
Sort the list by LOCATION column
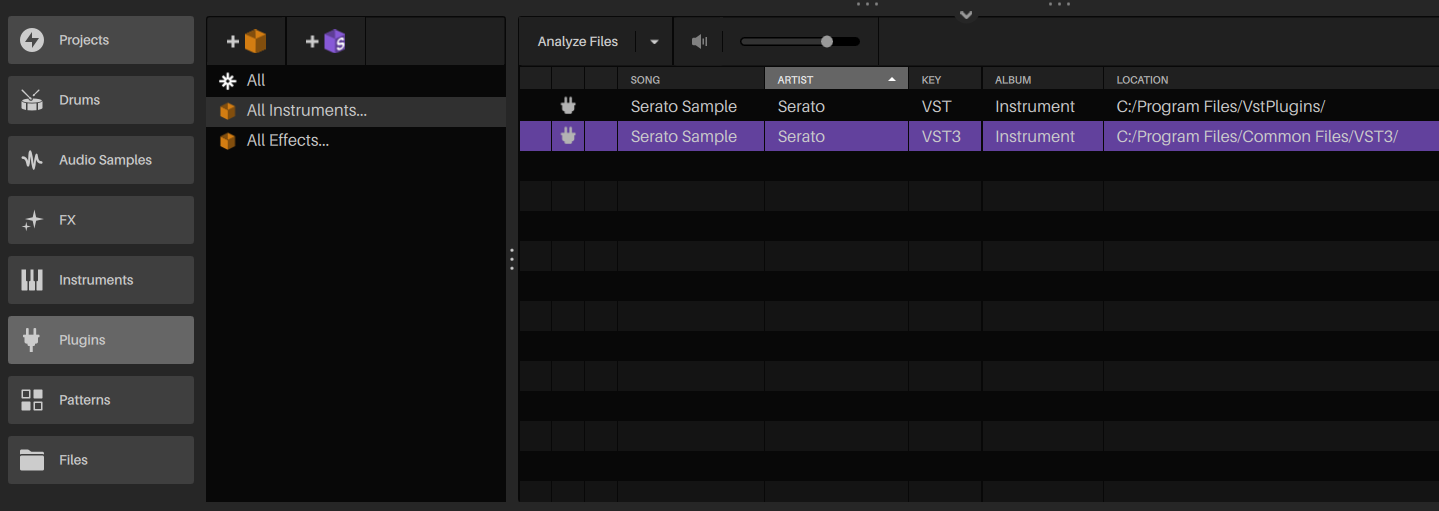point(1271,79)
